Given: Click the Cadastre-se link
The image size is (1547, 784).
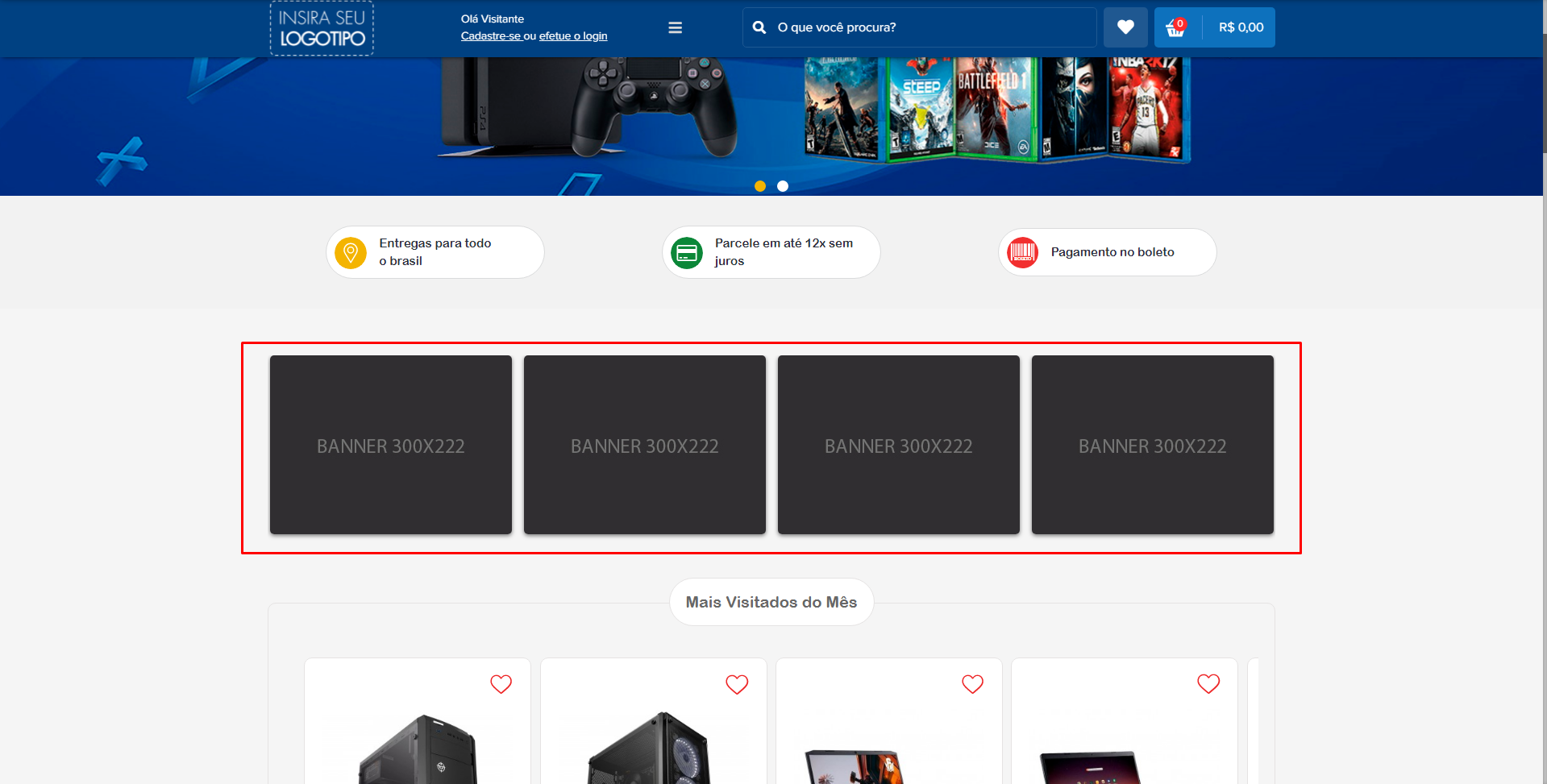Looking at the screenshot, I should point(491,36).
